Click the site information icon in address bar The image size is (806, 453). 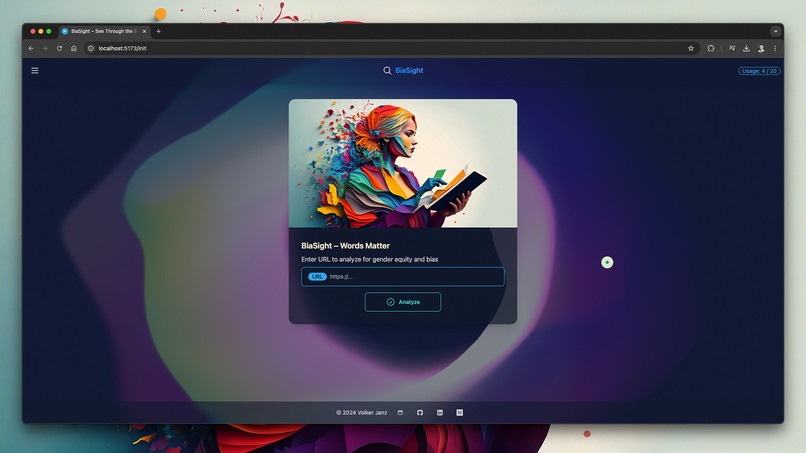pos(90,48)
